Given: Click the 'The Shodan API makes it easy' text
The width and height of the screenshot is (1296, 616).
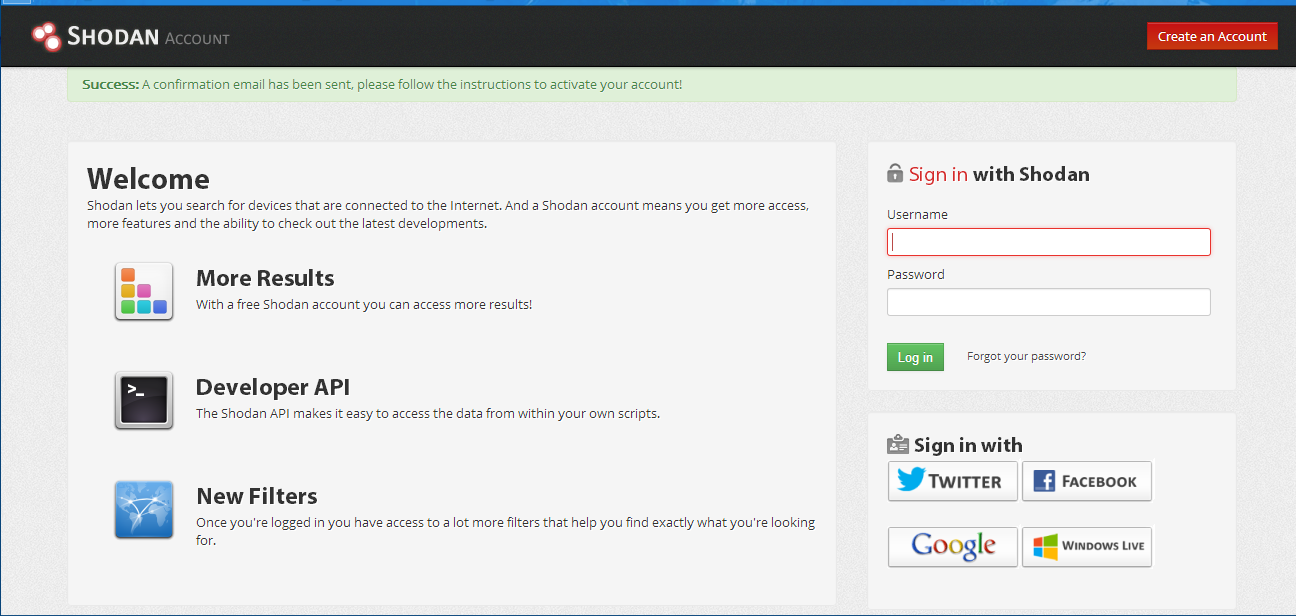Looking at the screenshot, I should (x=428, y=413).
